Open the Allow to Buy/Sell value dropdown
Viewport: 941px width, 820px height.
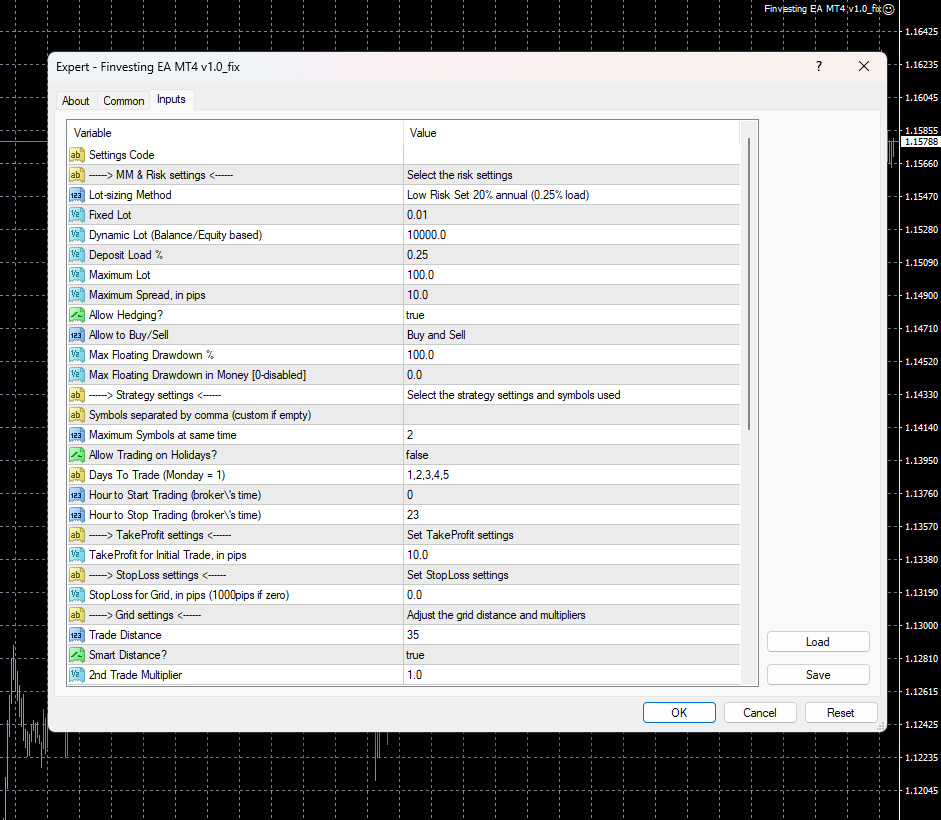pos(572,335)
